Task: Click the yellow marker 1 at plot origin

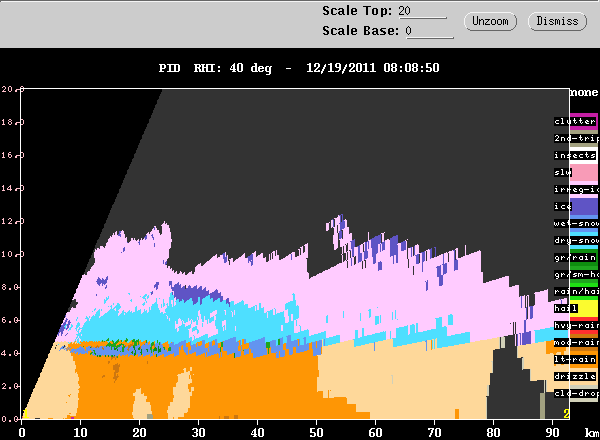Action: (x=25, y=414)
